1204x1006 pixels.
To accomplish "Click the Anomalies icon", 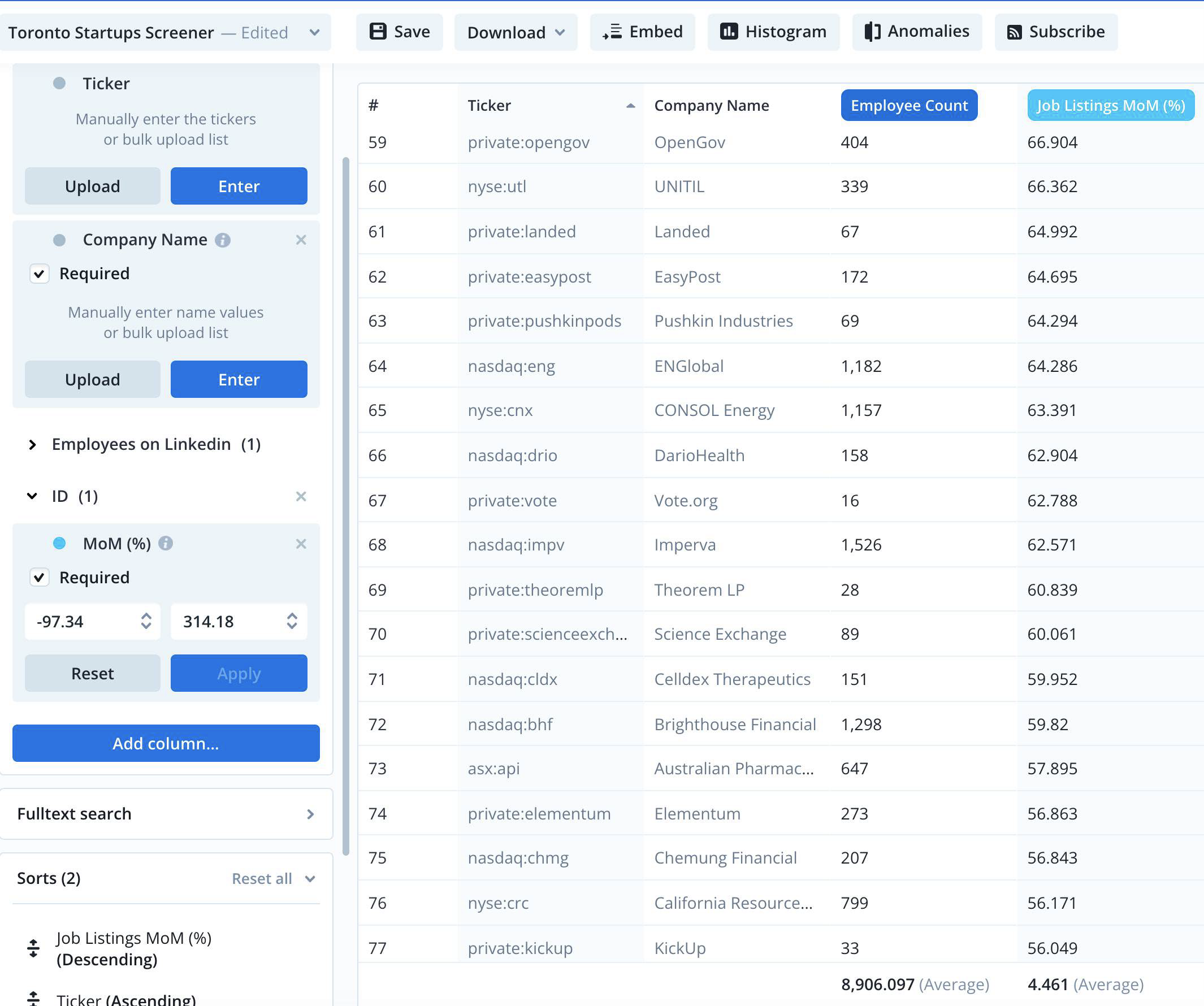I will [x=872, y=32].
